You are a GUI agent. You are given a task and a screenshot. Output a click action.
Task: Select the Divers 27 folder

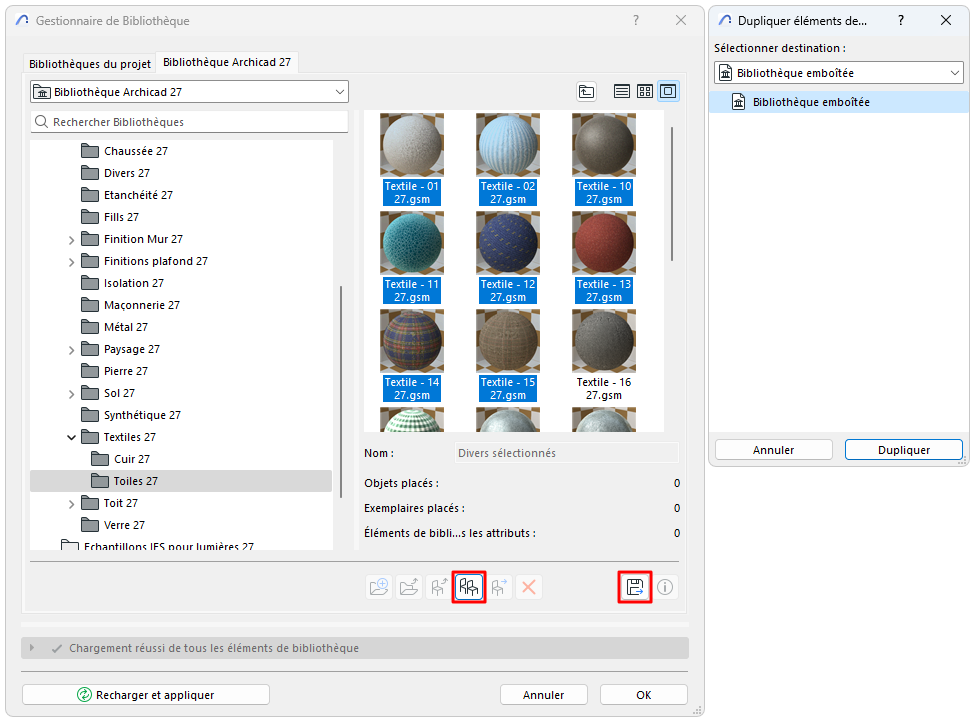(x=126, y=173)
